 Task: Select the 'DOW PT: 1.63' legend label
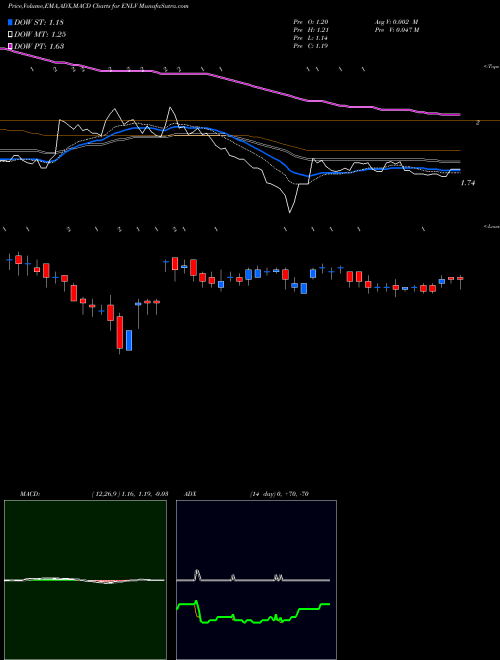pos(39,46)
